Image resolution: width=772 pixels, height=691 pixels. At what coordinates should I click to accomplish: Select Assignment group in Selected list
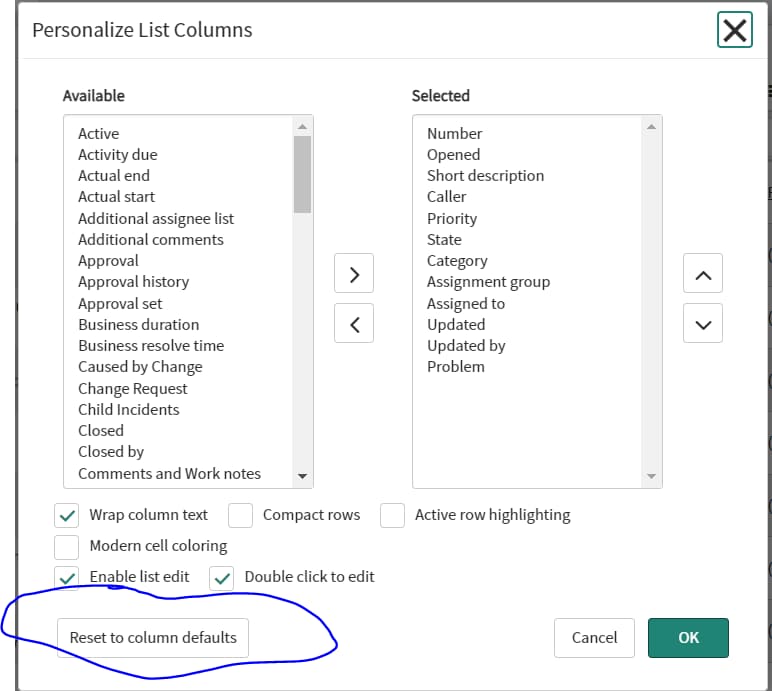point(488,282)
